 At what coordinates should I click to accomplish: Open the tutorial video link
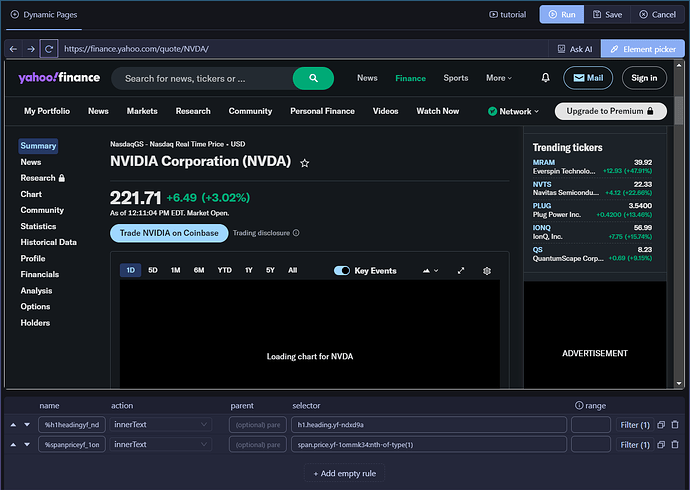(507, 15)
